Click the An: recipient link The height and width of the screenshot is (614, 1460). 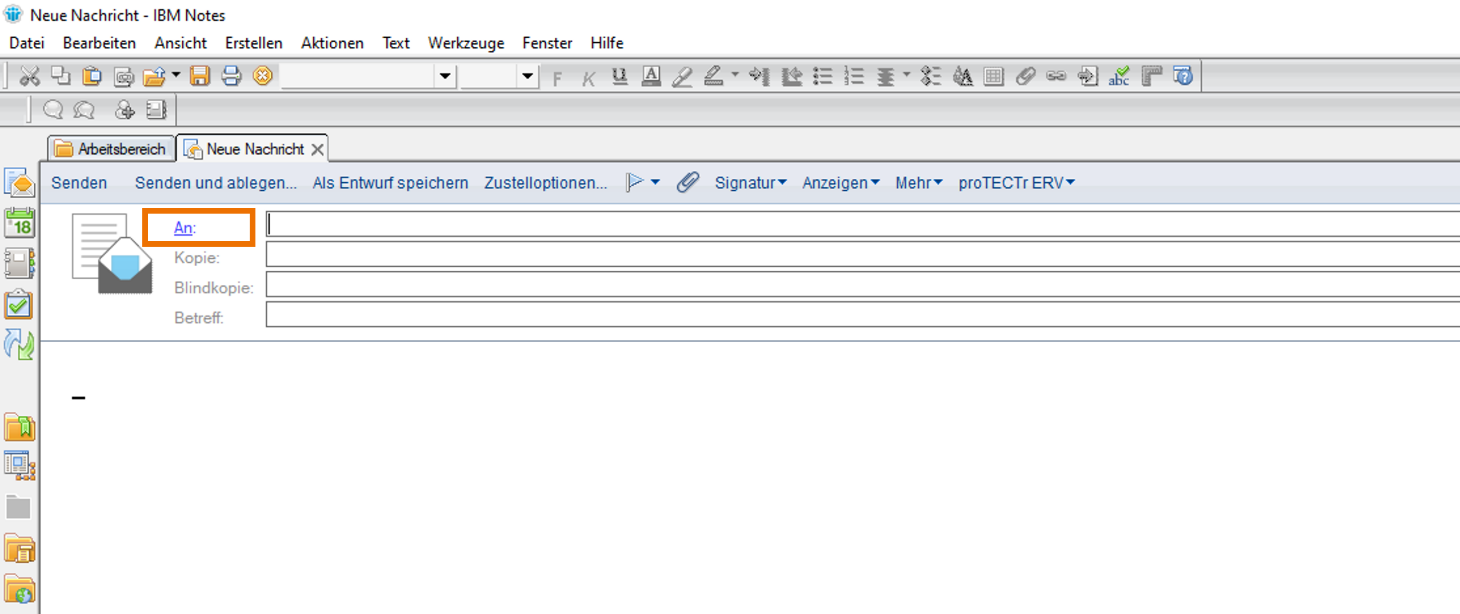pyautogui.click(x=184, y=228)
